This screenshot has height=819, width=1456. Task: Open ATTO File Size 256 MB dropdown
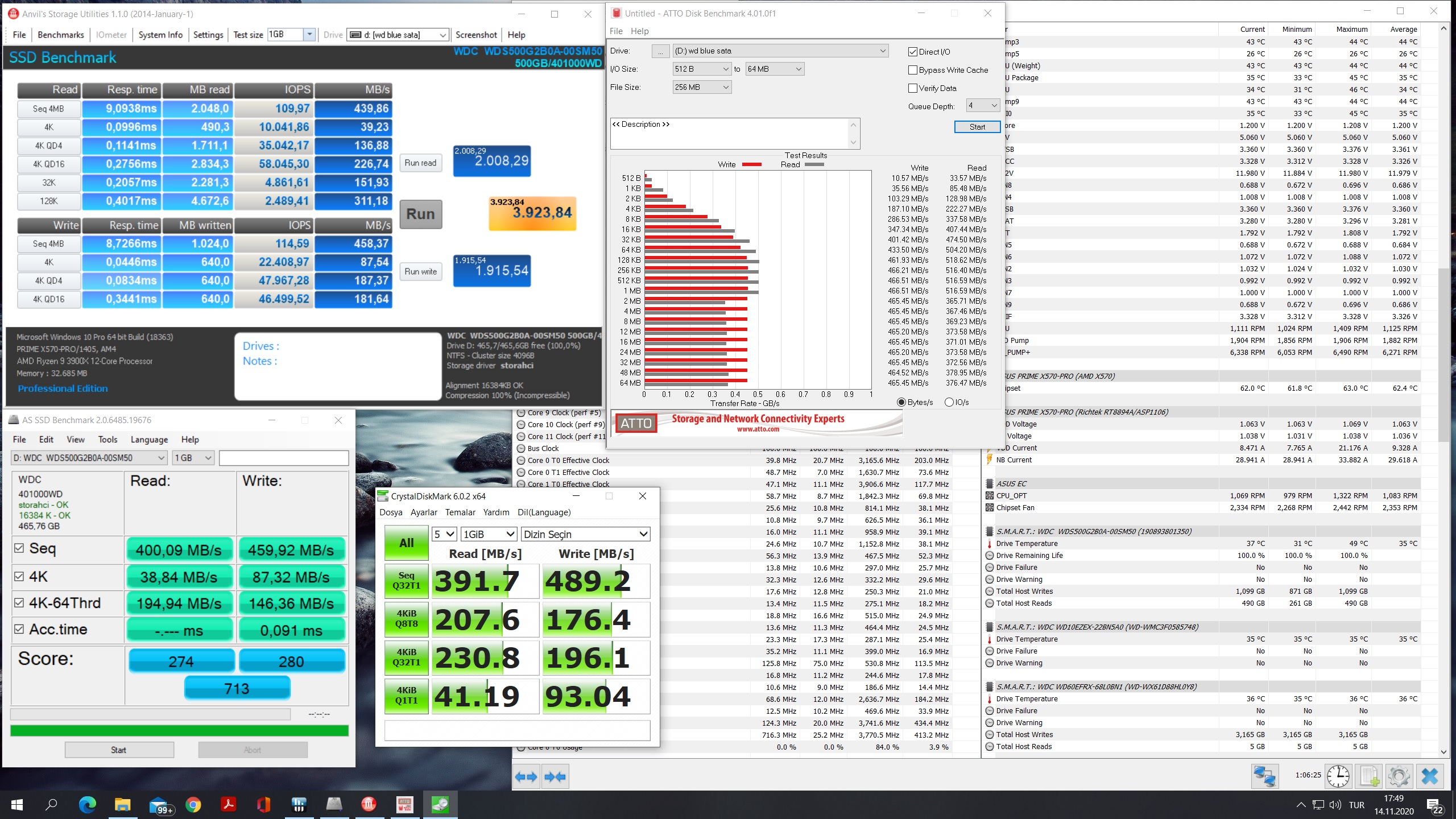click(702, 87)
